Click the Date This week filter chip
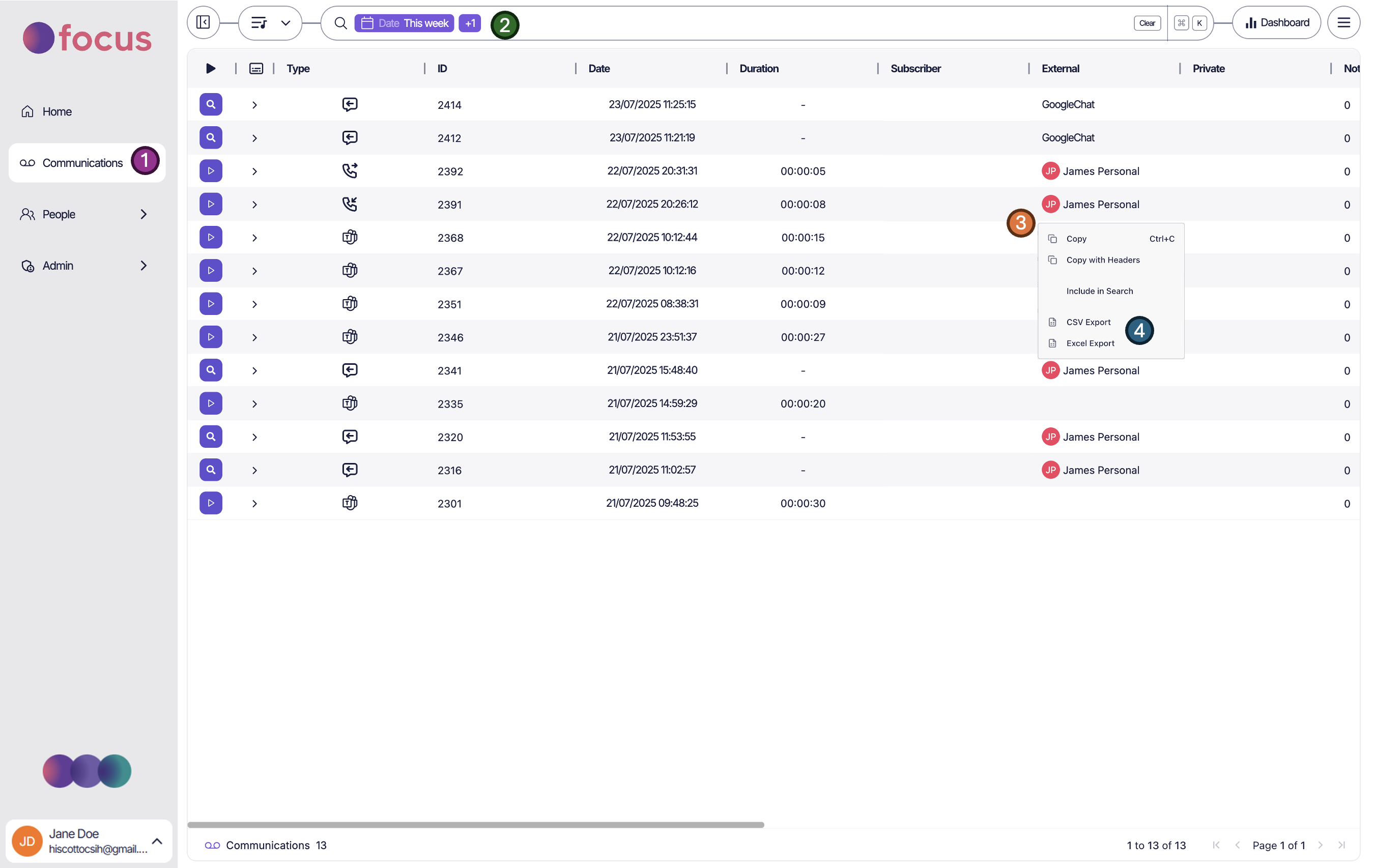Image resolution: width=1374 pixels, height=868 pixels. 404,23
